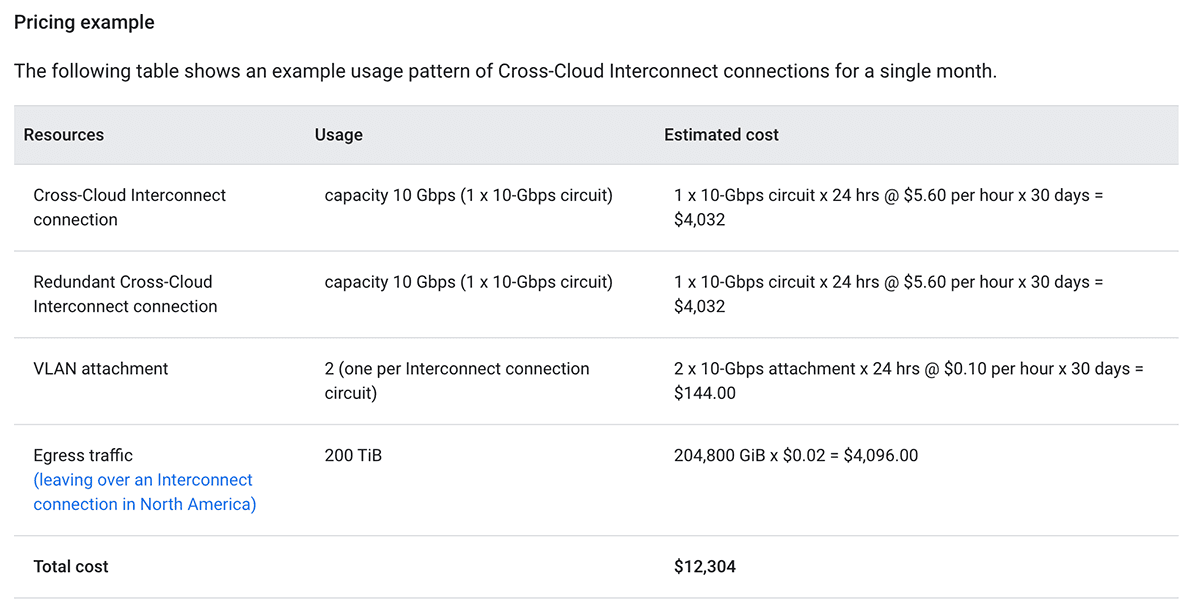Viewport: 1200px width, 612px height.
Task: Click the Cross-Cloud Interconnect connection resource cell
Action: pos(129,207)
